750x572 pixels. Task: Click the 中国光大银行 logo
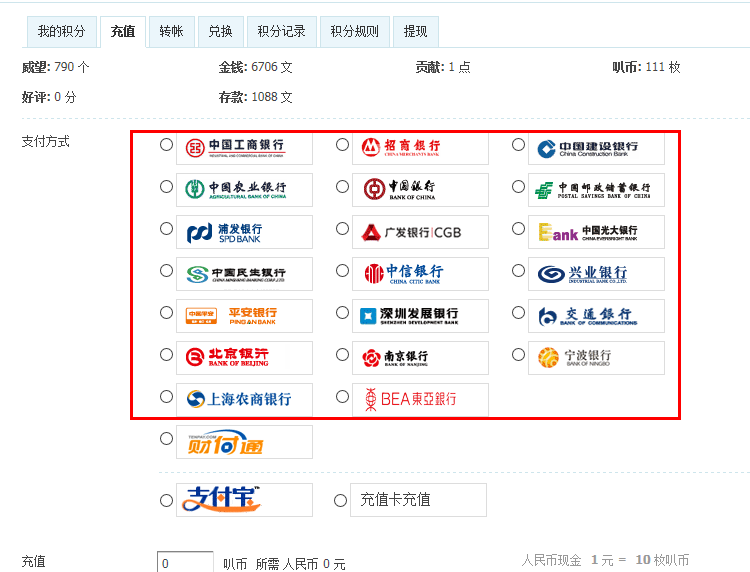(596, 232)
